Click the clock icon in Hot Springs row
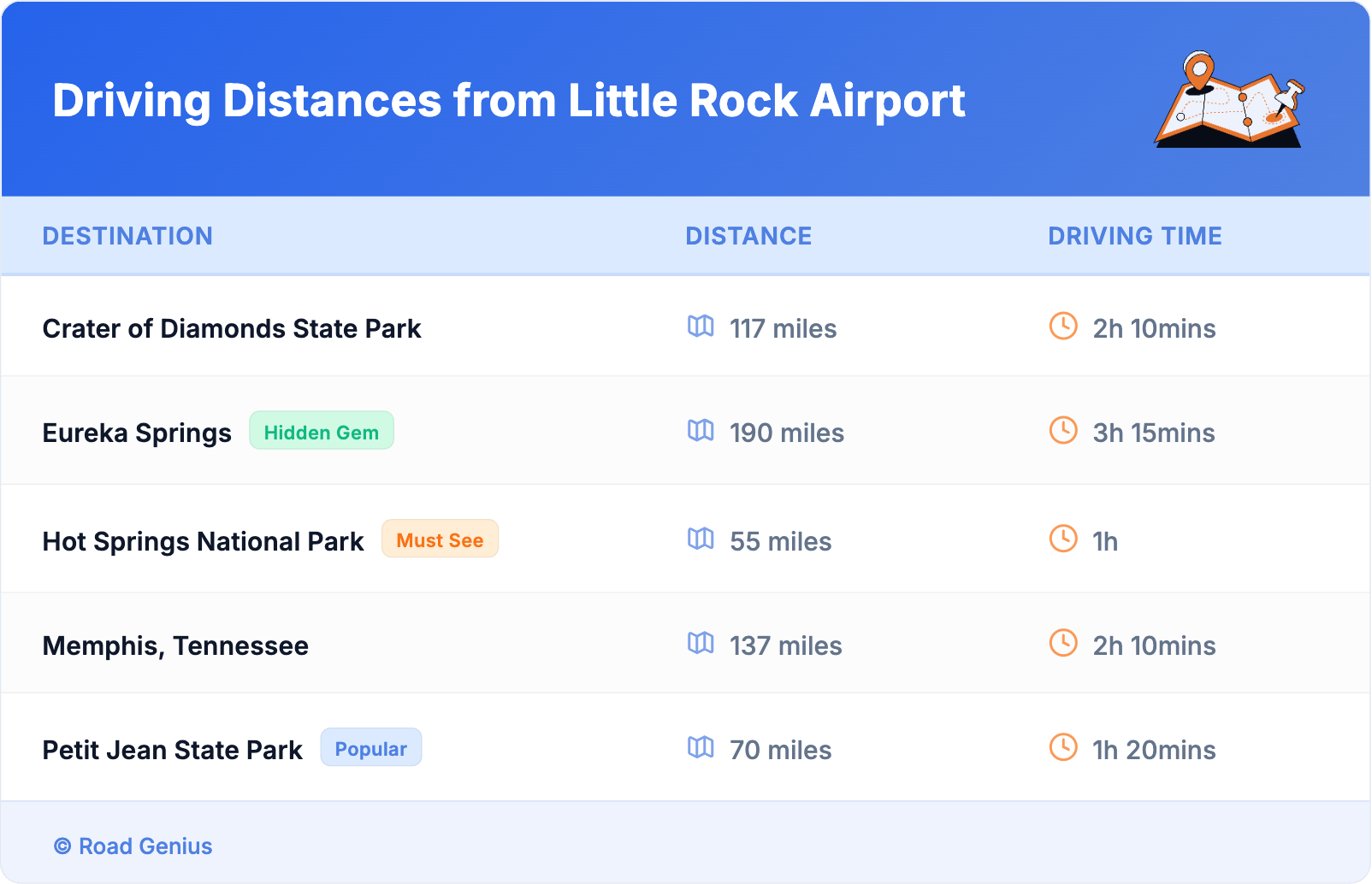This screenshot has height=884, width=1372. (1063, 539)
